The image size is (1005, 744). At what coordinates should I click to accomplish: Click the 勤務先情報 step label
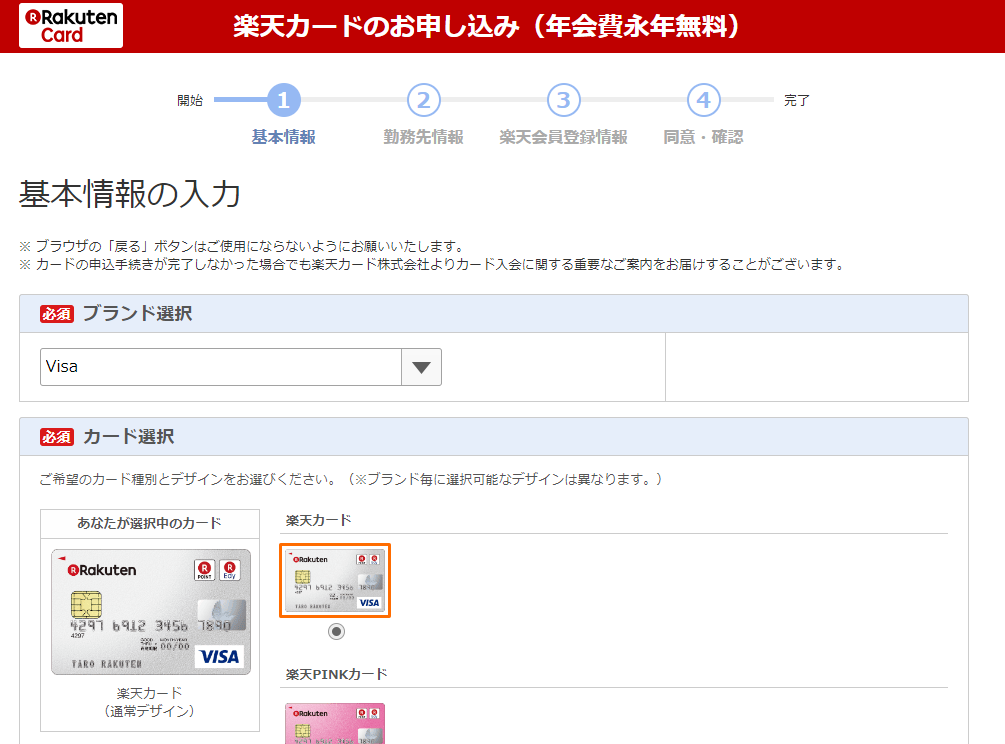click(x=424, y=137)
